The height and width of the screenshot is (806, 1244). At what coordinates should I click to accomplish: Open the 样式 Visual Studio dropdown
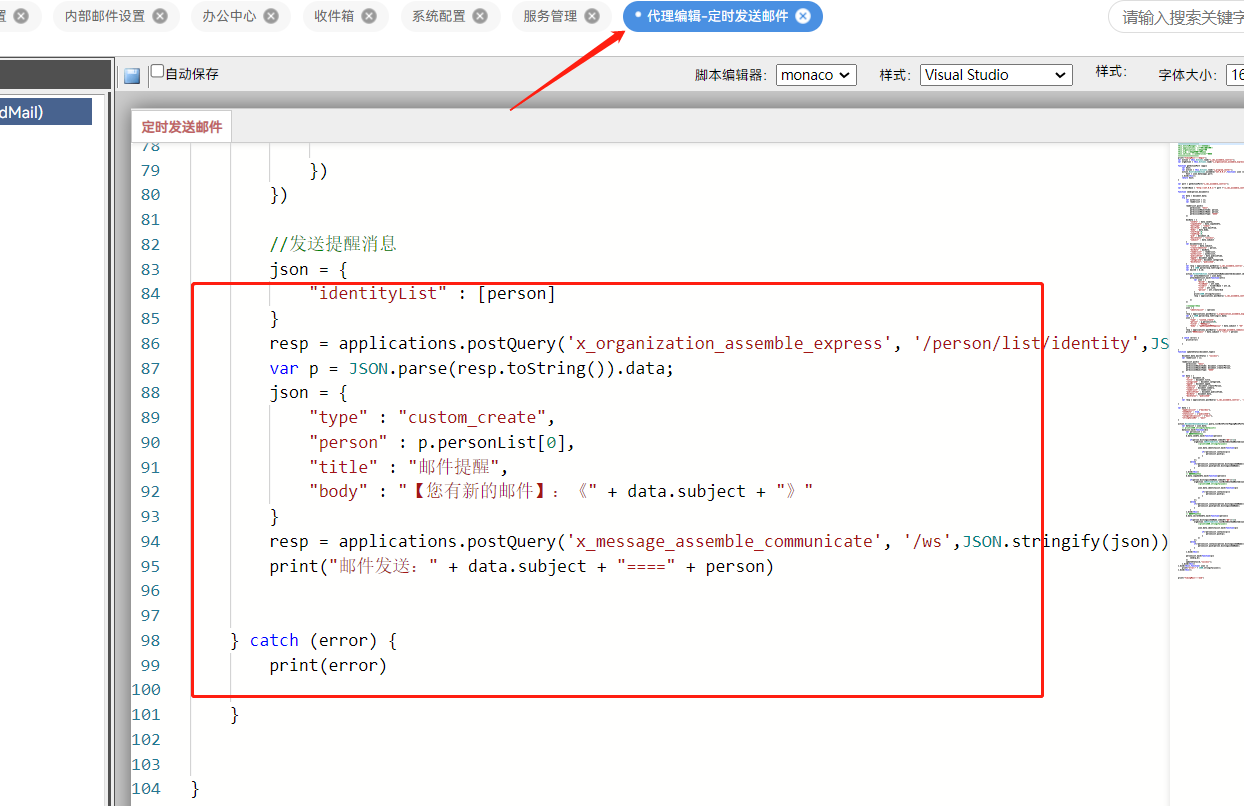pyautogui.click(x=996, y=75)
